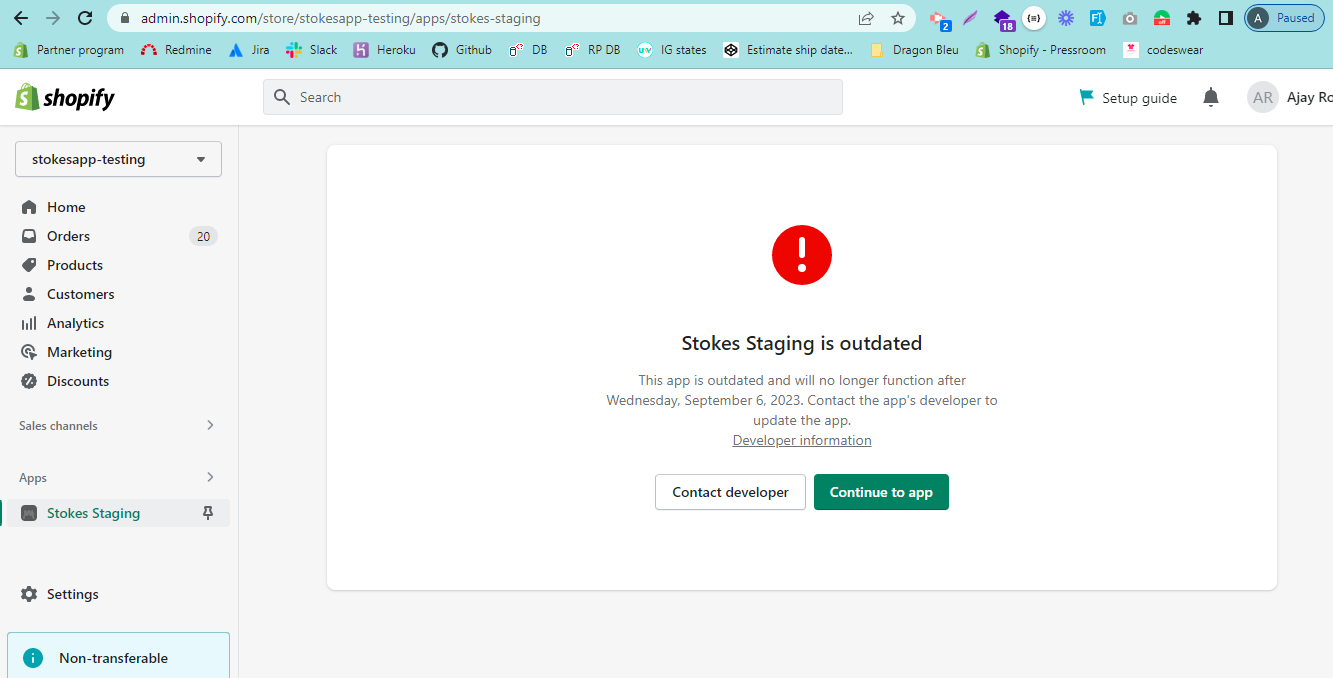Click the share page icon in address bar
This screenshot has height=678, width=1333.
tap(866, 18)
